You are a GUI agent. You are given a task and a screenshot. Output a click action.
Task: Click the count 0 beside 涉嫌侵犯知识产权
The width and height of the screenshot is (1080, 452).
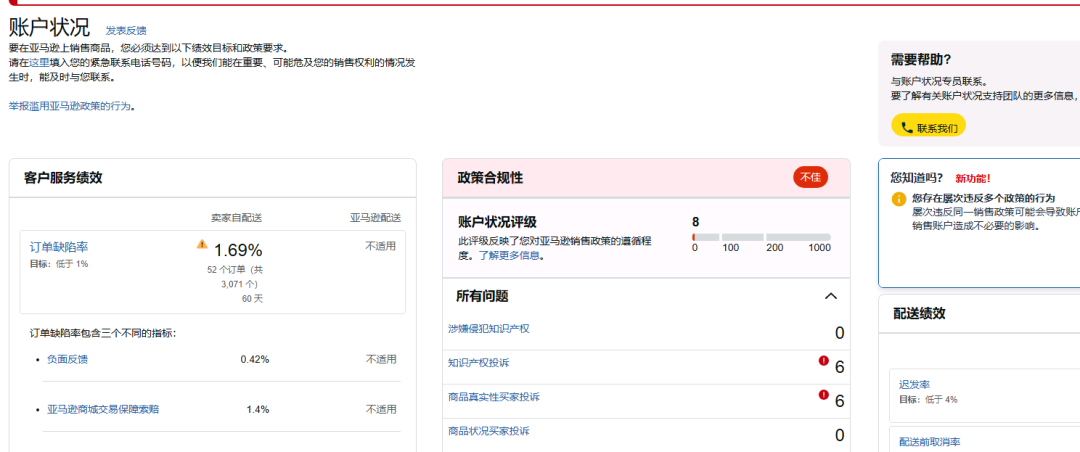(x=840, y=333)
